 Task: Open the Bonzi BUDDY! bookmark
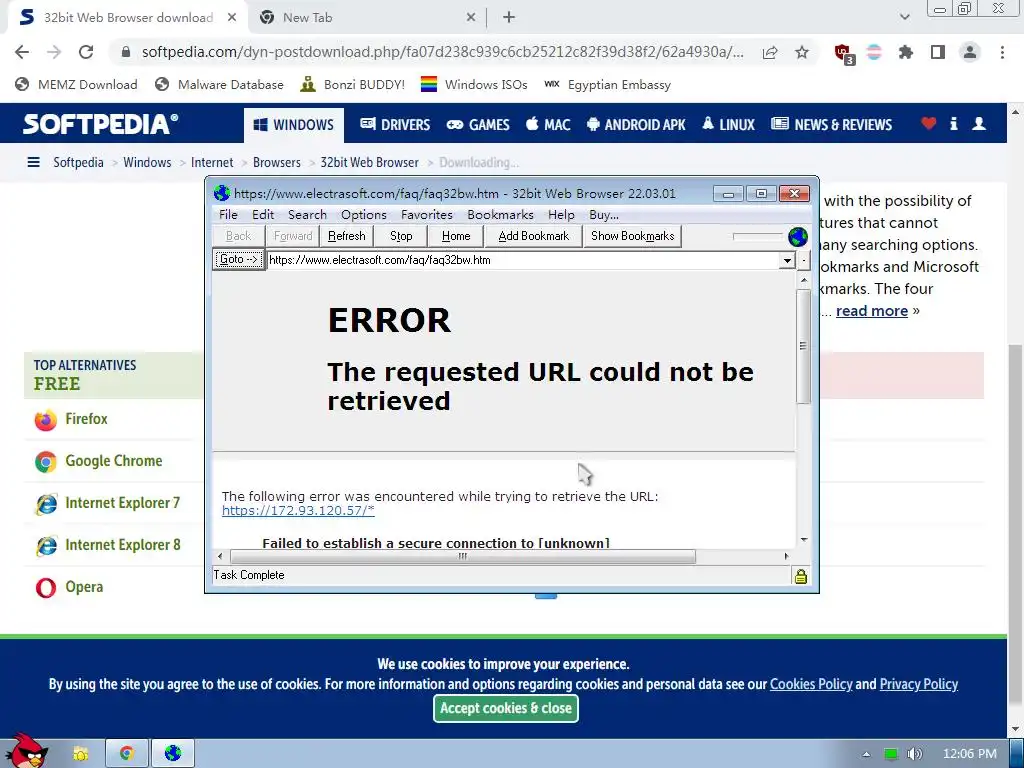[352, 84]
